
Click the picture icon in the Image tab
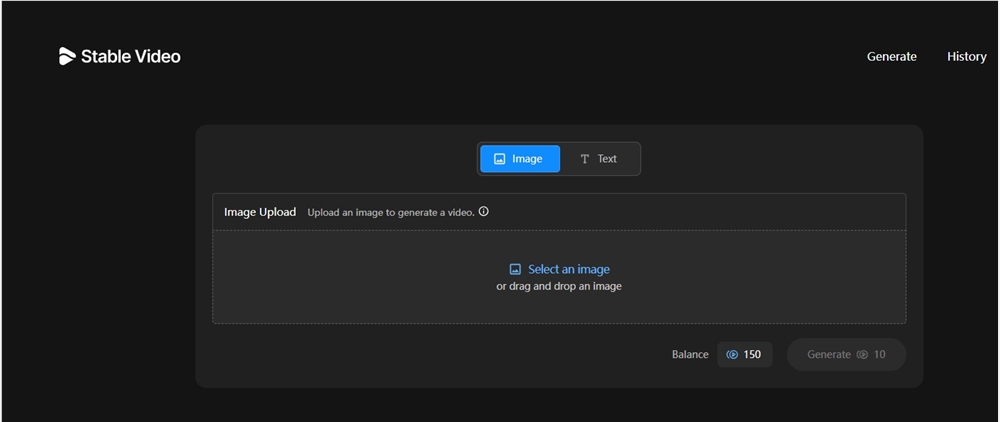499,159
